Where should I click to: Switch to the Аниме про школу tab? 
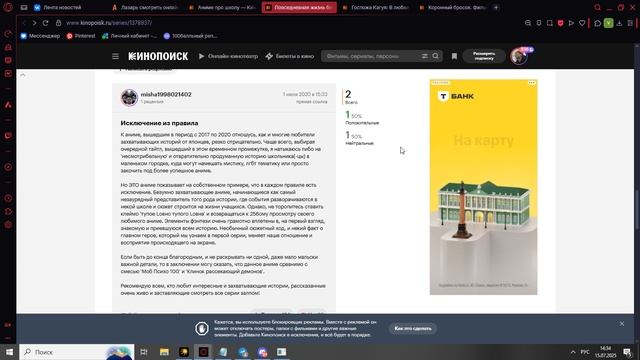tap(222, 7)
